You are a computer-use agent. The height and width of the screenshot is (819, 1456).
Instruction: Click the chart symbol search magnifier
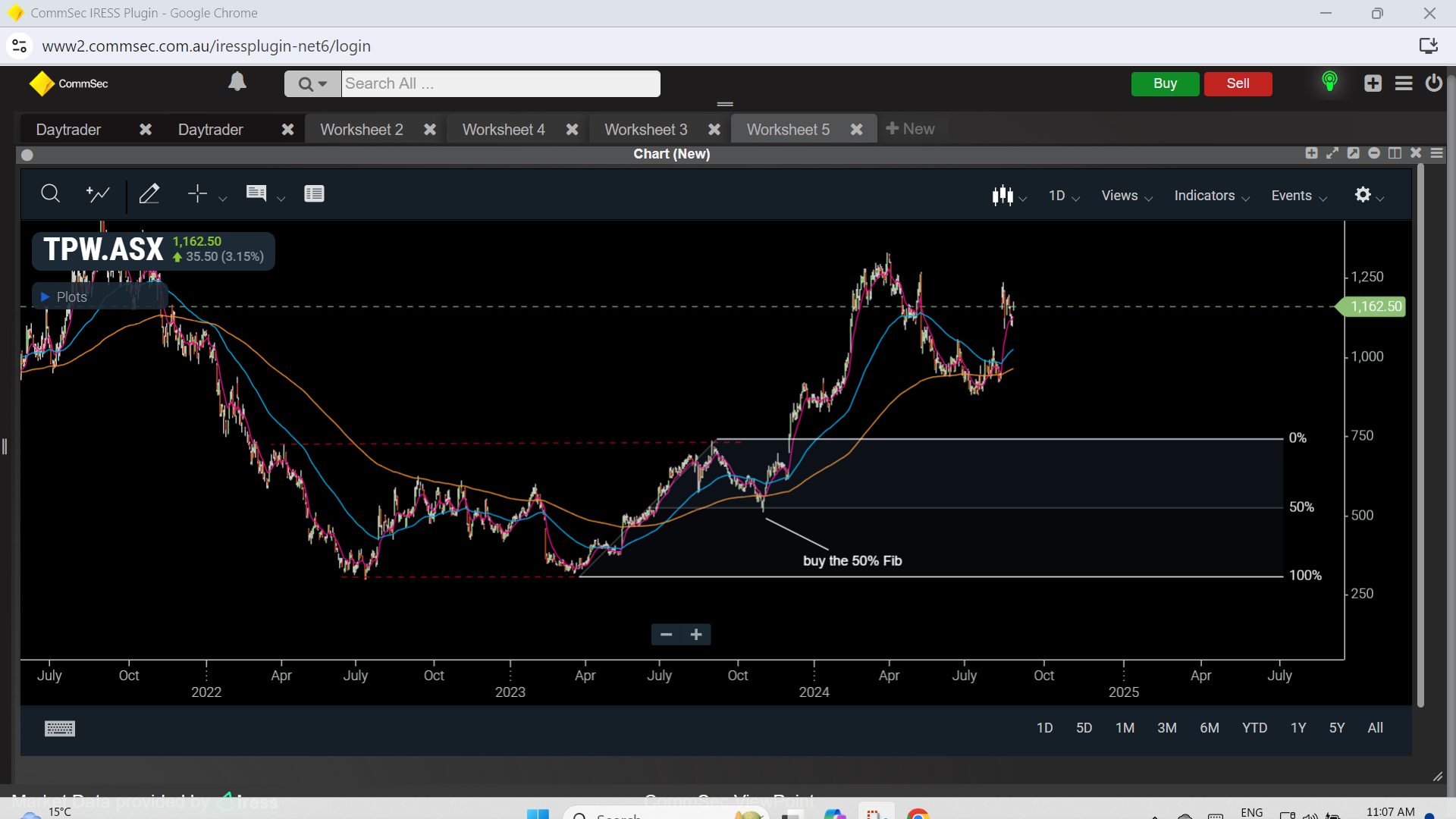coord(50,194)
